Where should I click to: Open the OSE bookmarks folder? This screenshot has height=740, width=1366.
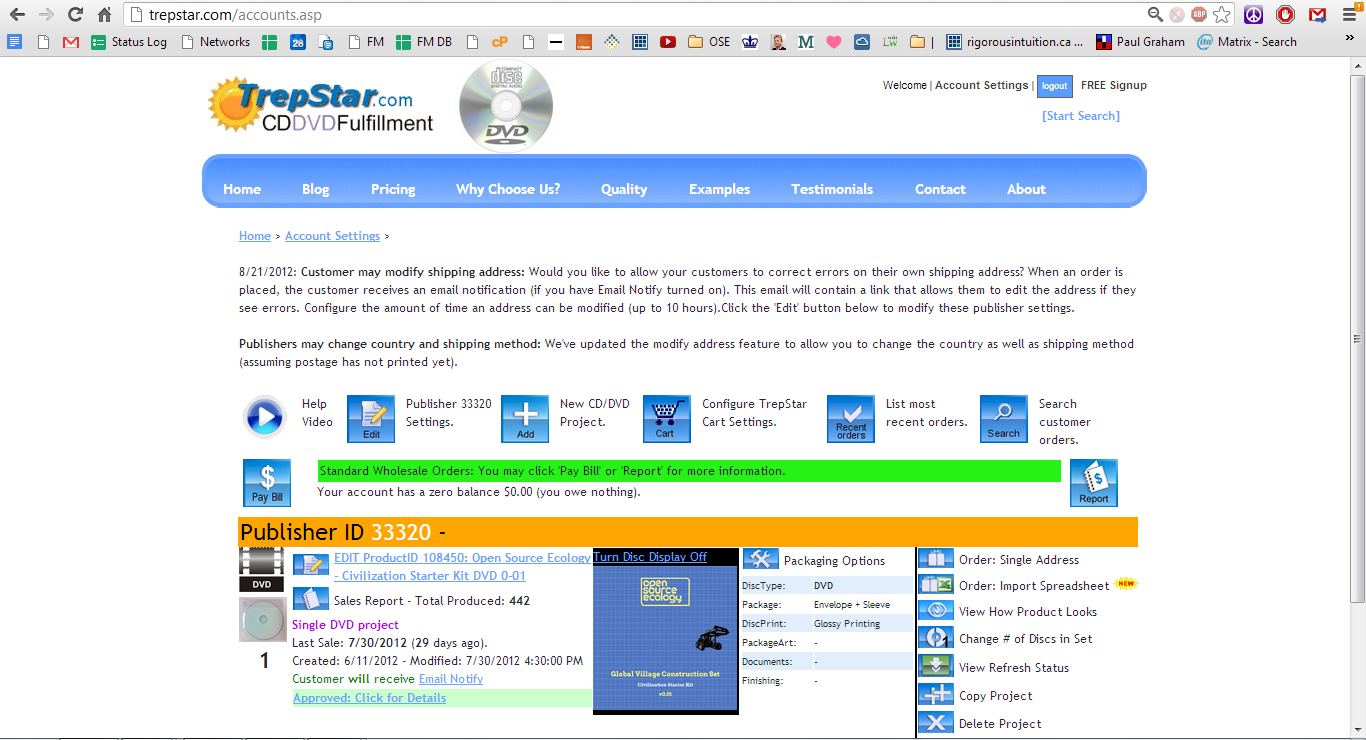(x=709, y=42)
